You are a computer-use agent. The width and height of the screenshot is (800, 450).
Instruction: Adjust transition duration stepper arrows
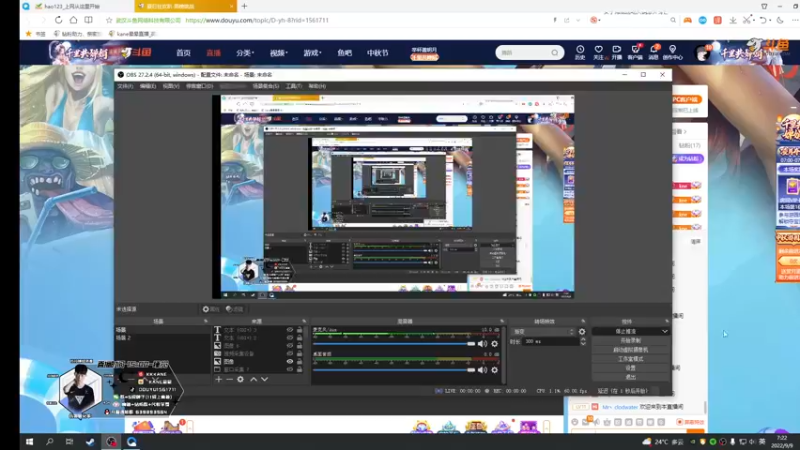tap(583, 341)
